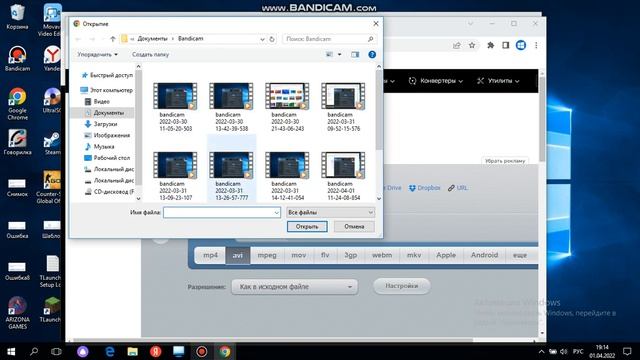Open Chrome three-dot menu
640x360 pixels.
point(536,45)
